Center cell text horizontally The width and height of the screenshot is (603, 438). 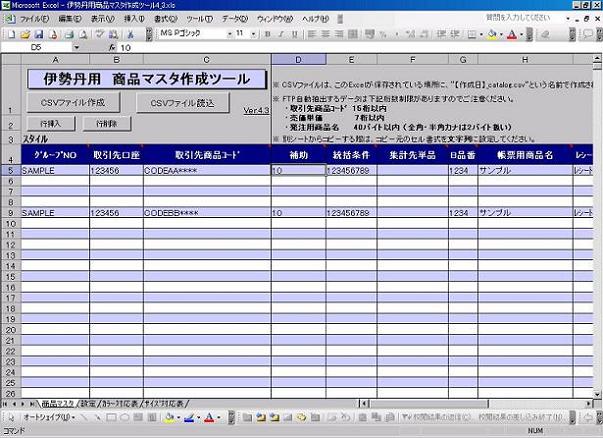click(x=325, y=34)
